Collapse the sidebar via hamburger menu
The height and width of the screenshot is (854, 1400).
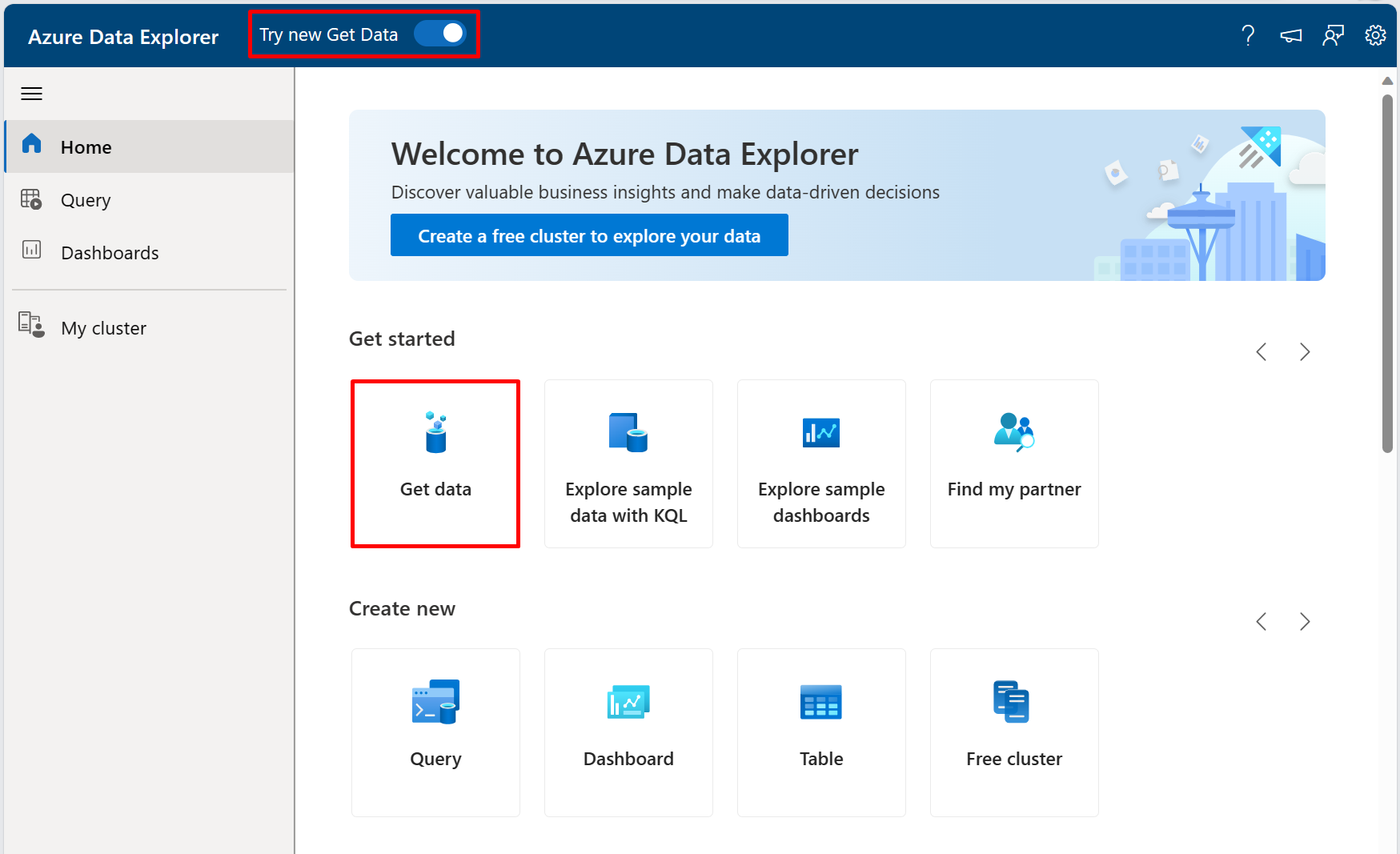(x=32, y=94)
